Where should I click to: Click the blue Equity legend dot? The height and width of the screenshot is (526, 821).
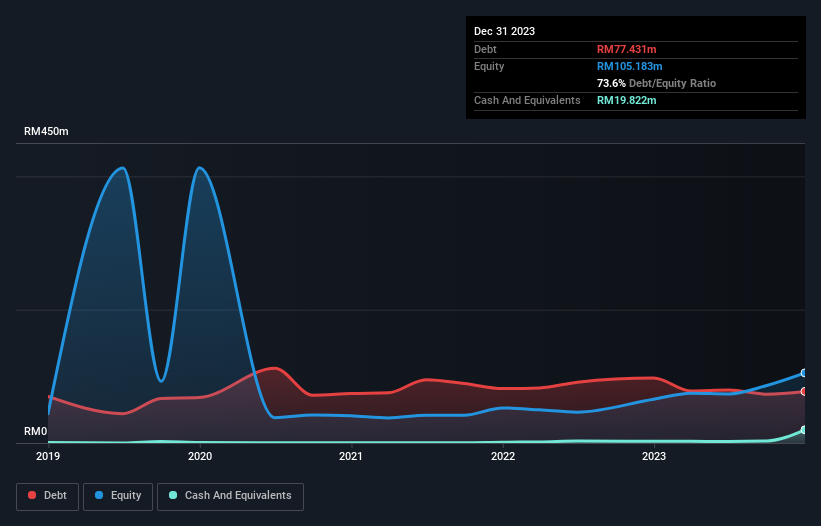pos(99,495)
